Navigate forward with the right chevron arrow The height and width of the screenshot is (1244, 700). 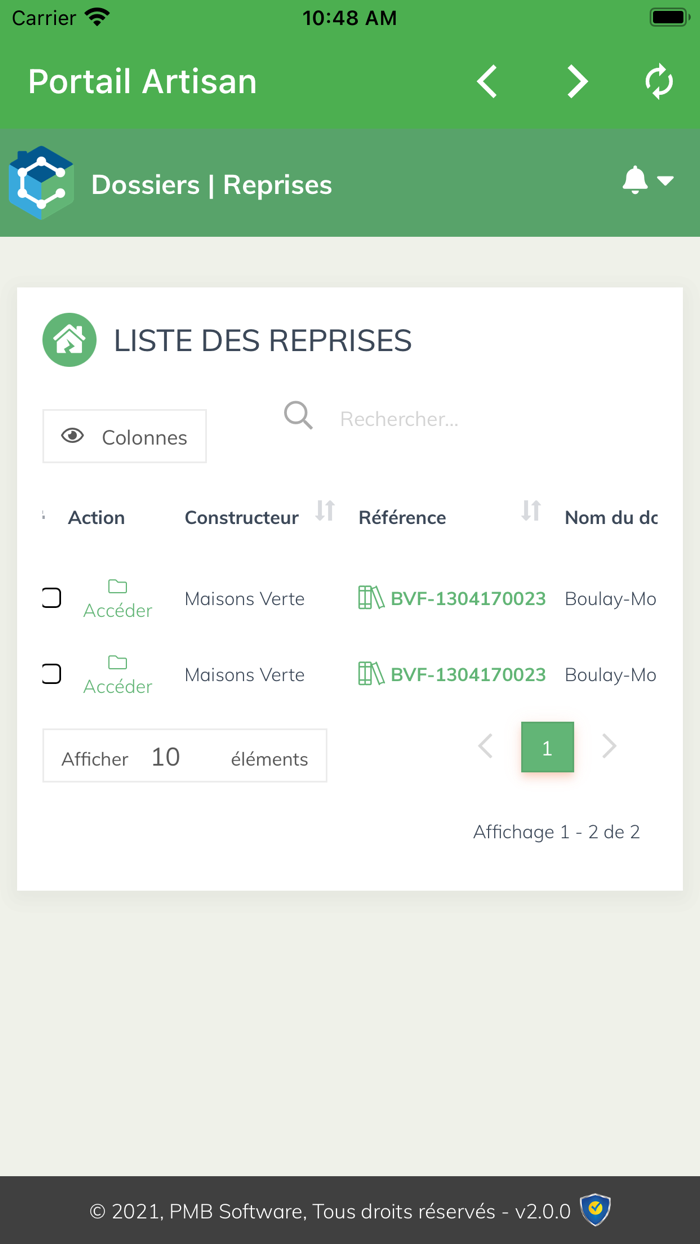pyautogui.click(x=577, y=82)
